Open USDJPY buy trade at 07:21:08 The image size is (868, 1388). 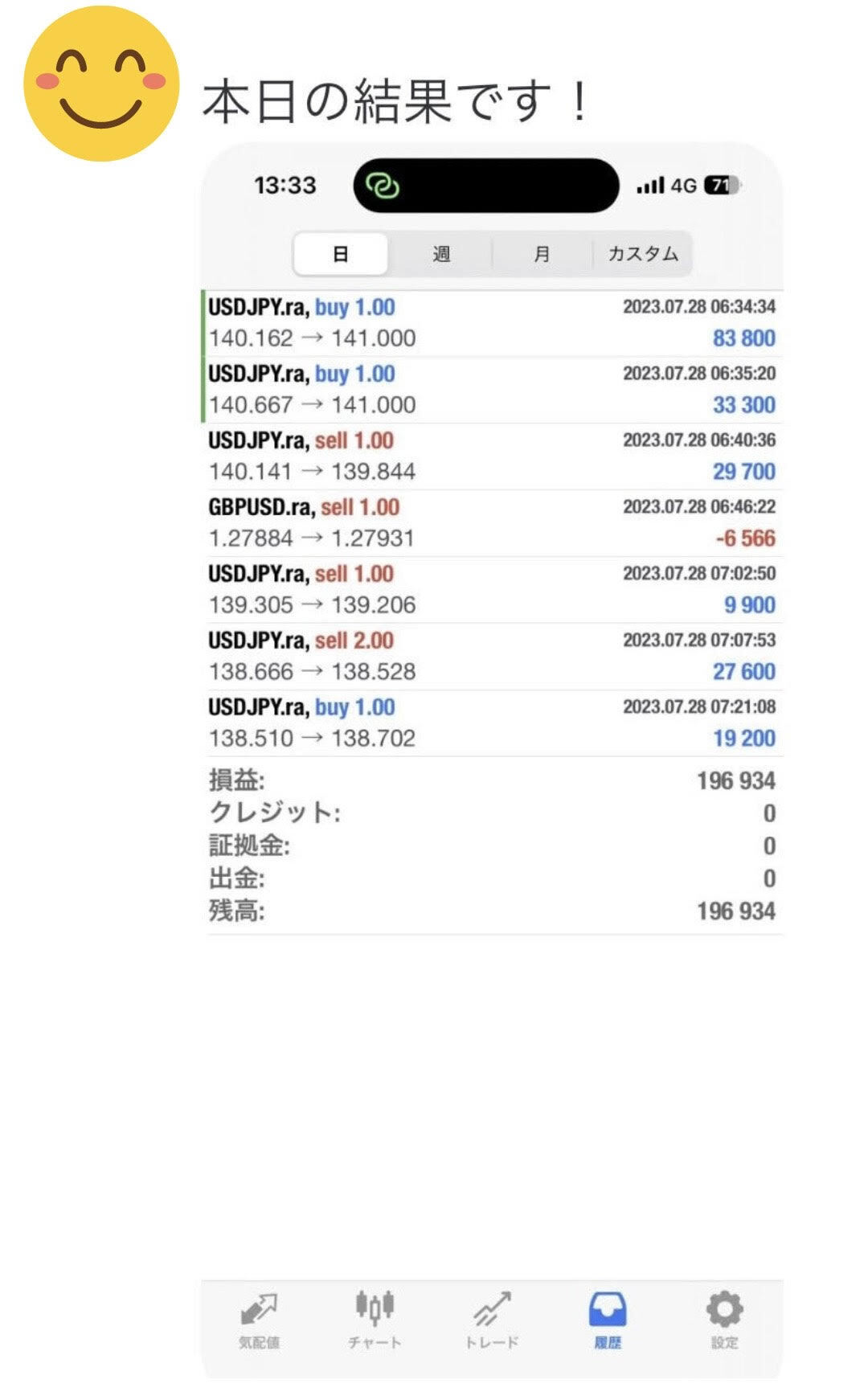click(x=492, y=723)
